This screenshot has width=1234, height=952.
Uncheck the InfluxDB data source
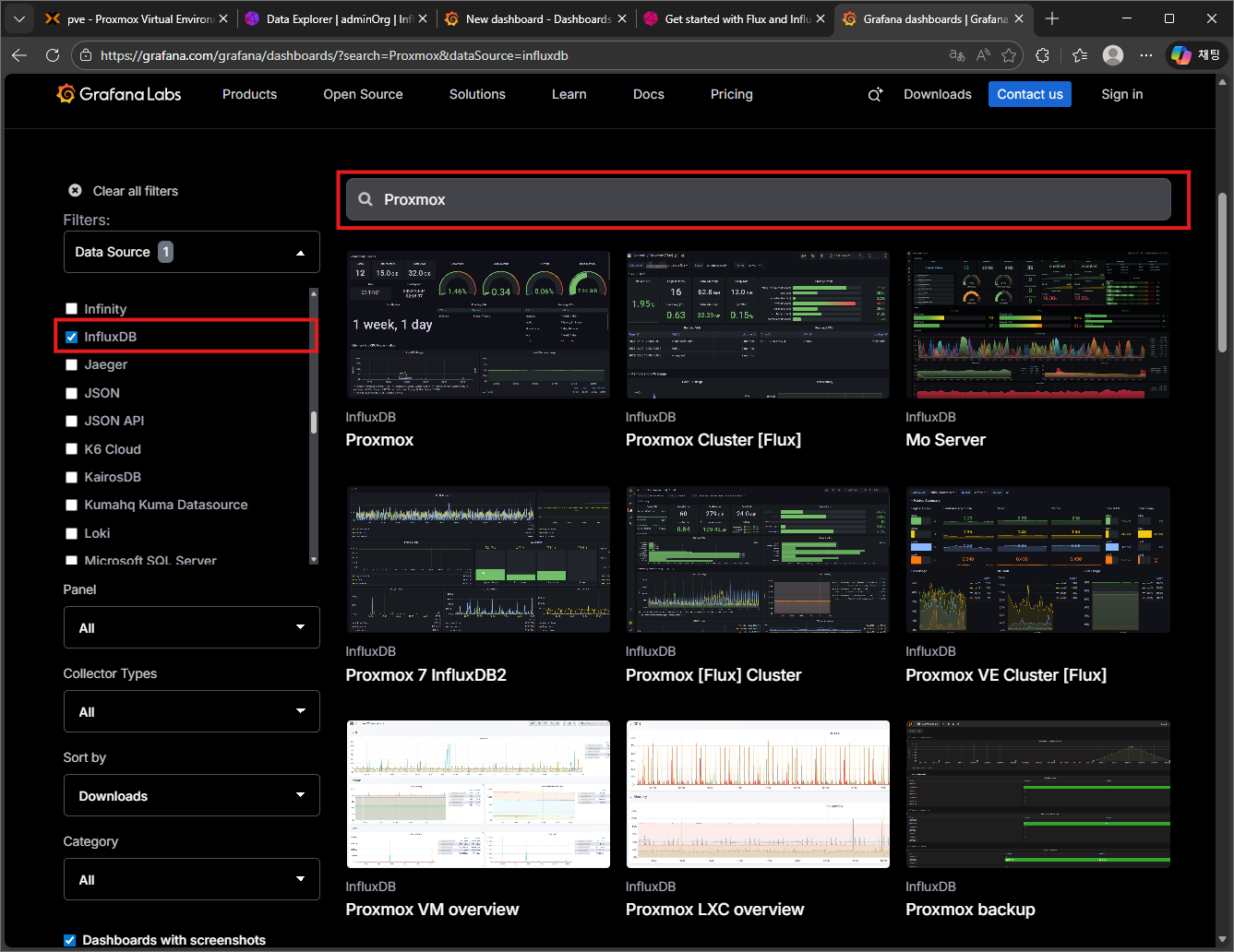(71, 337)
